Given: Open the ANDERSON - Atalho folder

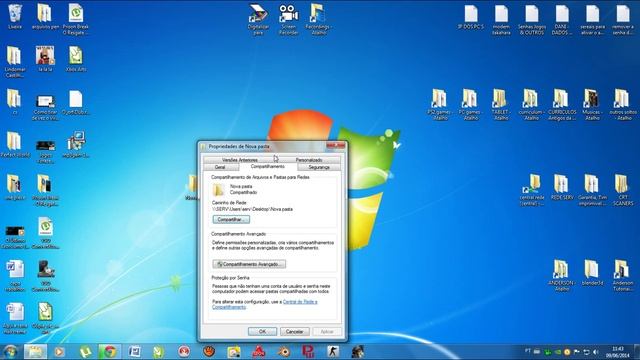Looking at the screenshot, I should tap(562, 276).
